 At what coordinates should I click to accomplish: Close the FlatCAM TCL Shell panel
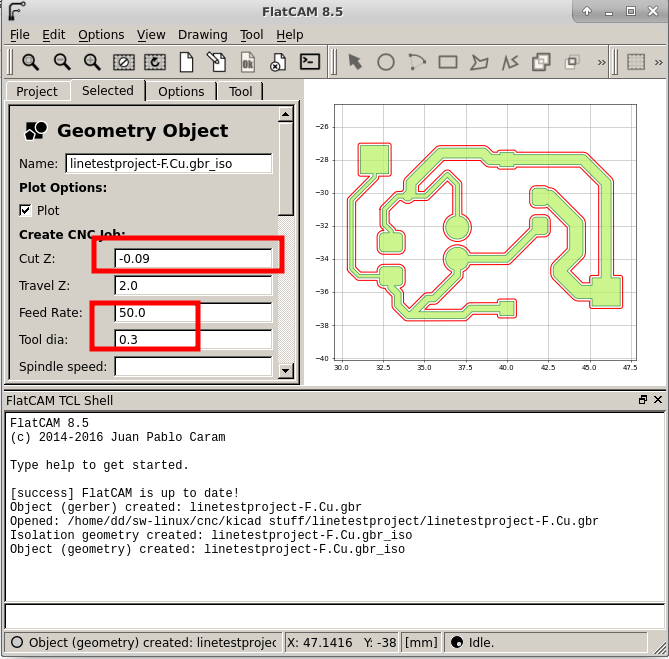click(x=658, y=400)
